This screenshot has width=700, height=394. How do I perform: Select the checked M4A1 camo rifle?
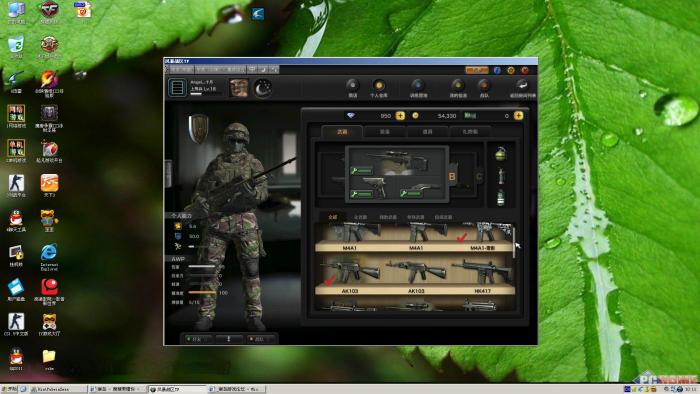pos(483,236)
